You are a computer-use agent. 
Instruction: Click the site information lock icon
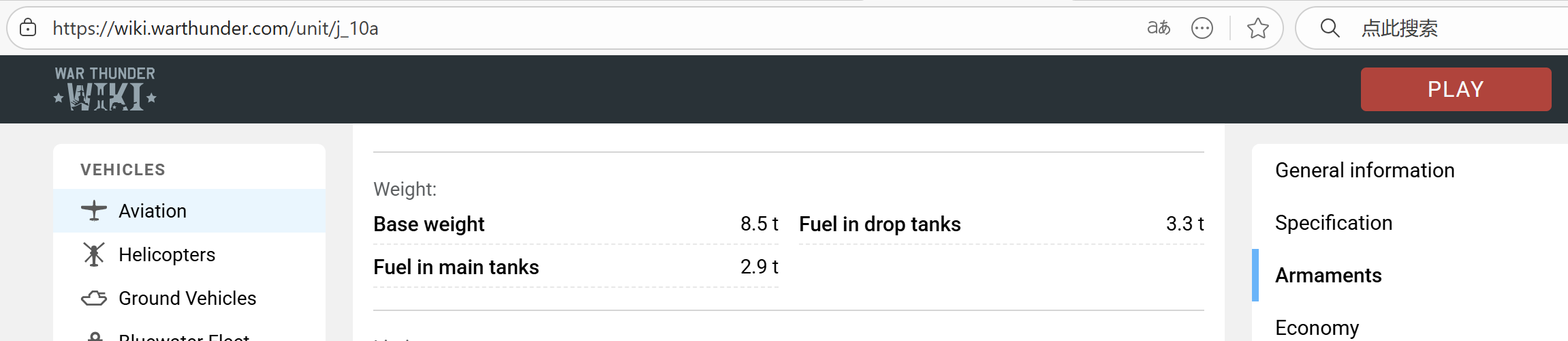click(28, 28)
